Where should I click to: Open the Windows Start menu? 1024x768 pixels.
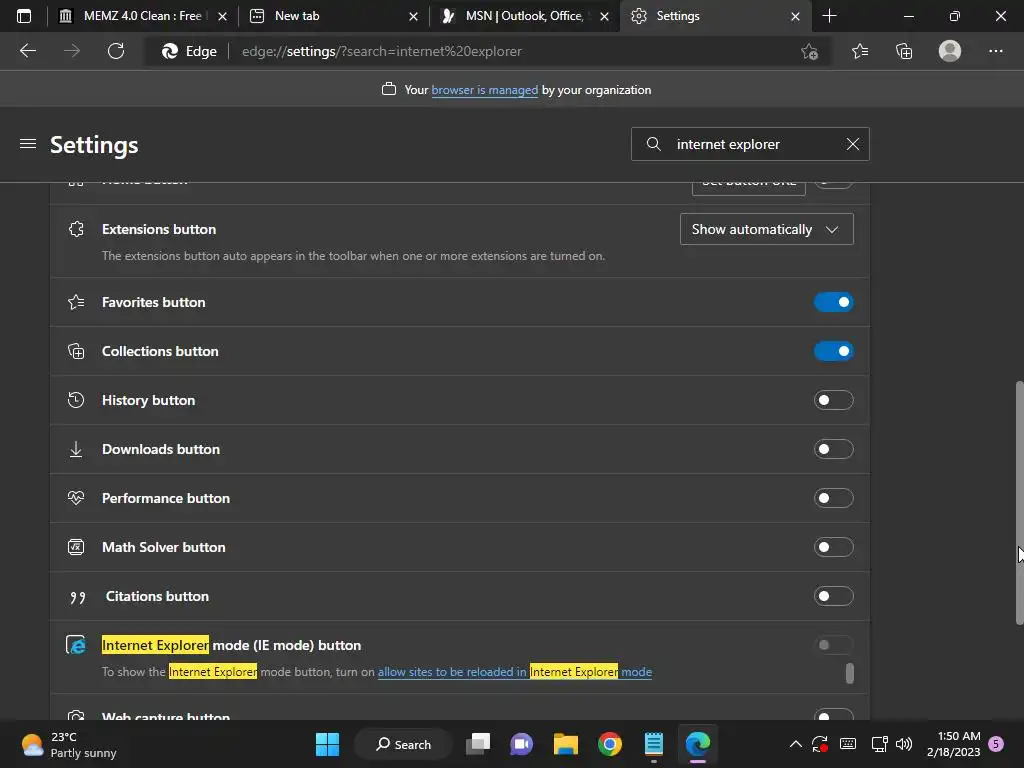[x=327, y=744]
